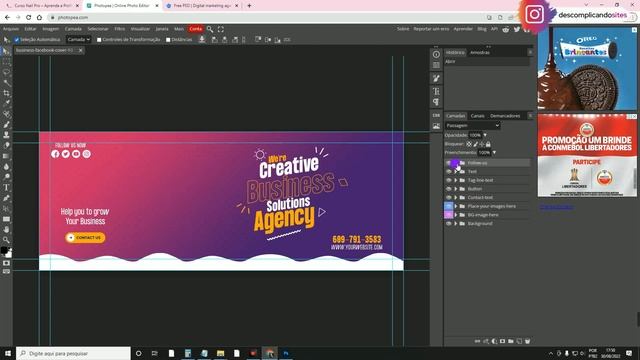Hide the Tag-line-text layer folder
The width and height of the screenshot is (640, 360).
(x=449, y=180)
